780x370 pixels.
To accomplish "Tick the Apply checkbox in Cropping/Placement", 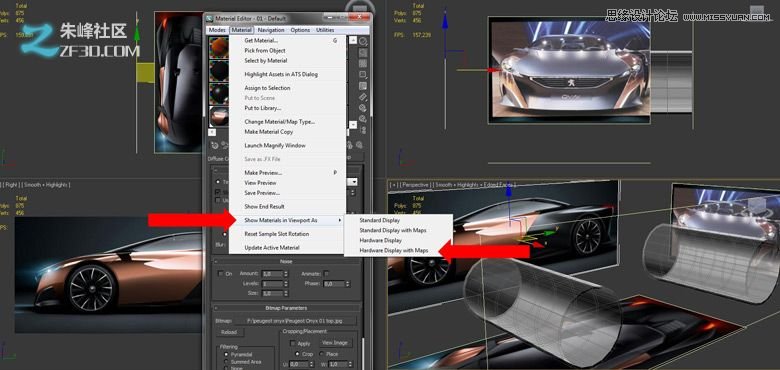I will 292,343.
